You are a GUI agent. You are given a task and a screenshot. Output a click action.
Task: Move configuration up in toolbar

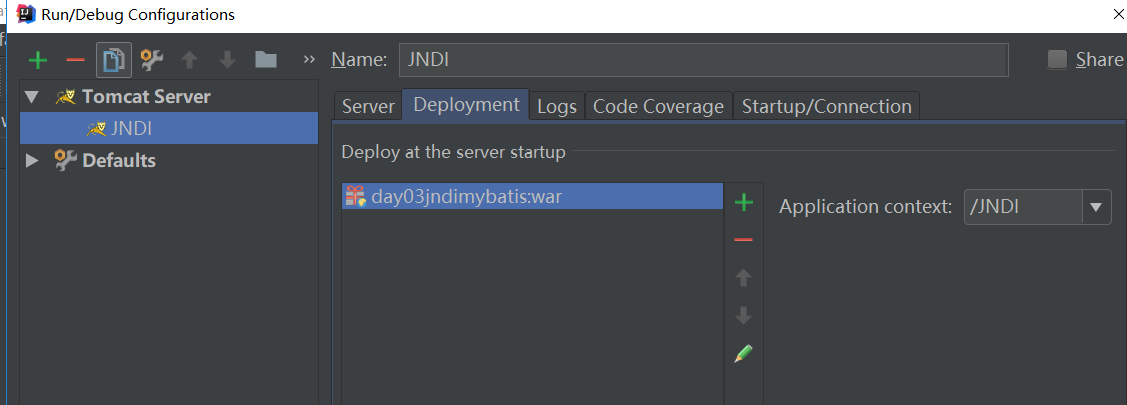tap(190, 60)
